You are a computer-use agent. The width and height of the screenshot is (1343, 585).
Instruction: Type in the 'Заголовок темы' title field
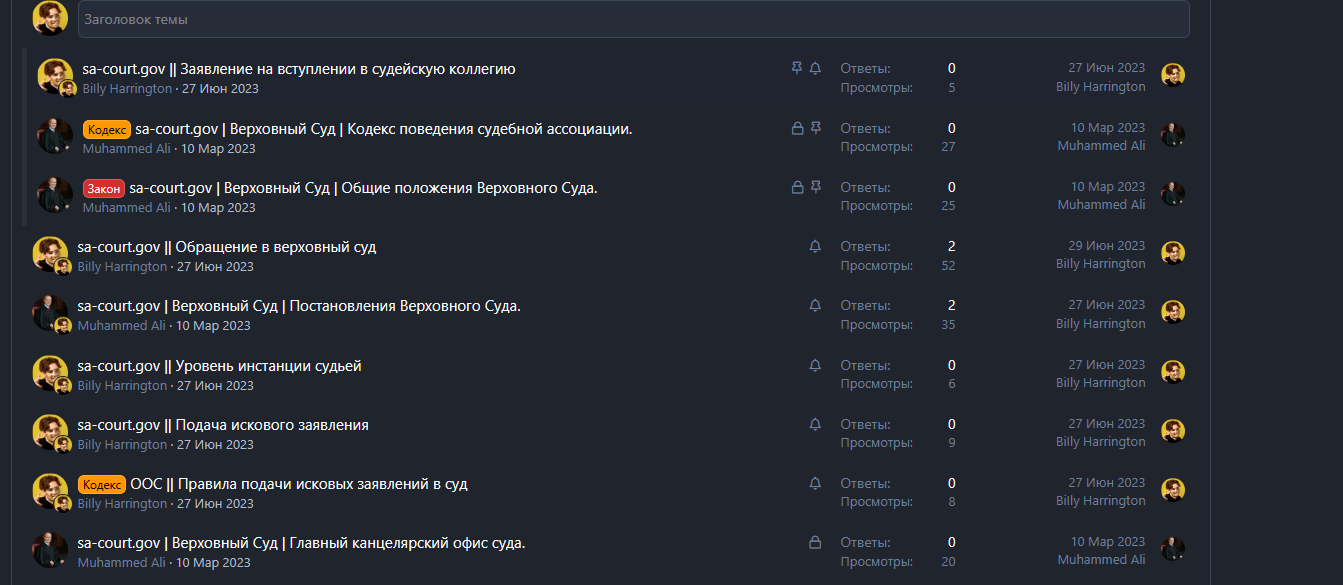click(x=633, y=19)
